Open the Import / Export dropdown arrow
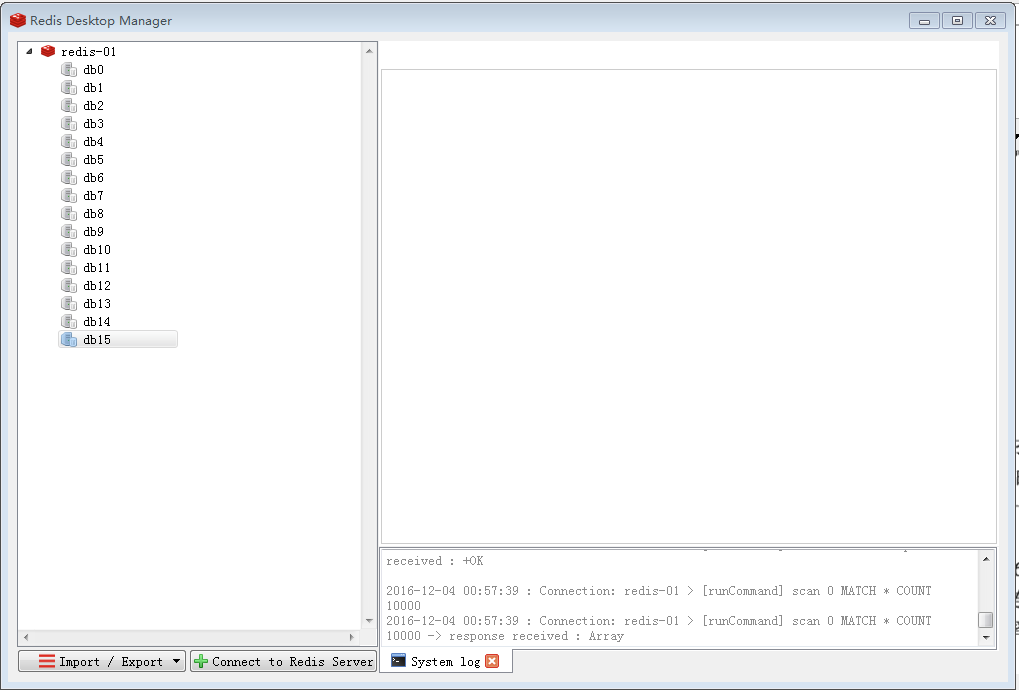This screenshot has height=690, width=1019. [x=176, y=661]
